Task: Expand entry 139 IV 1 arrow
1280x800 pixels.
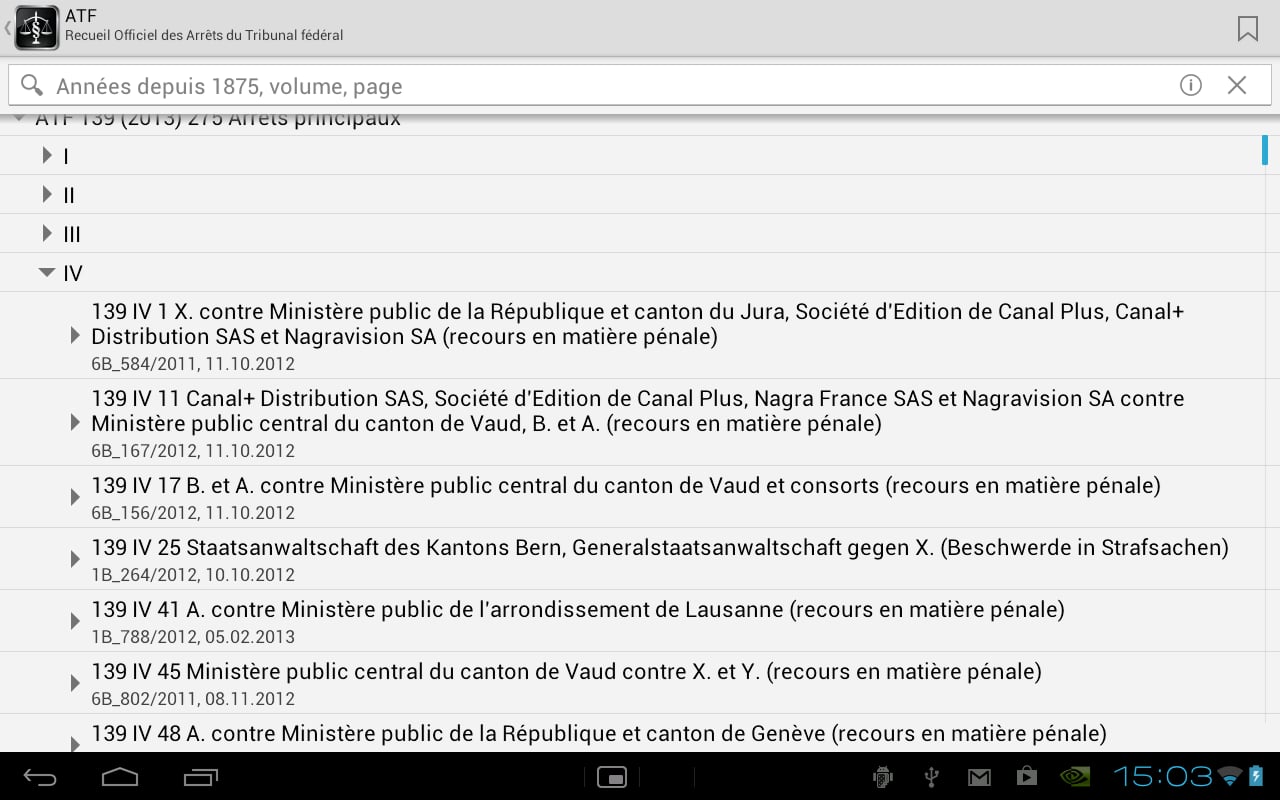Action: [75, 336]
